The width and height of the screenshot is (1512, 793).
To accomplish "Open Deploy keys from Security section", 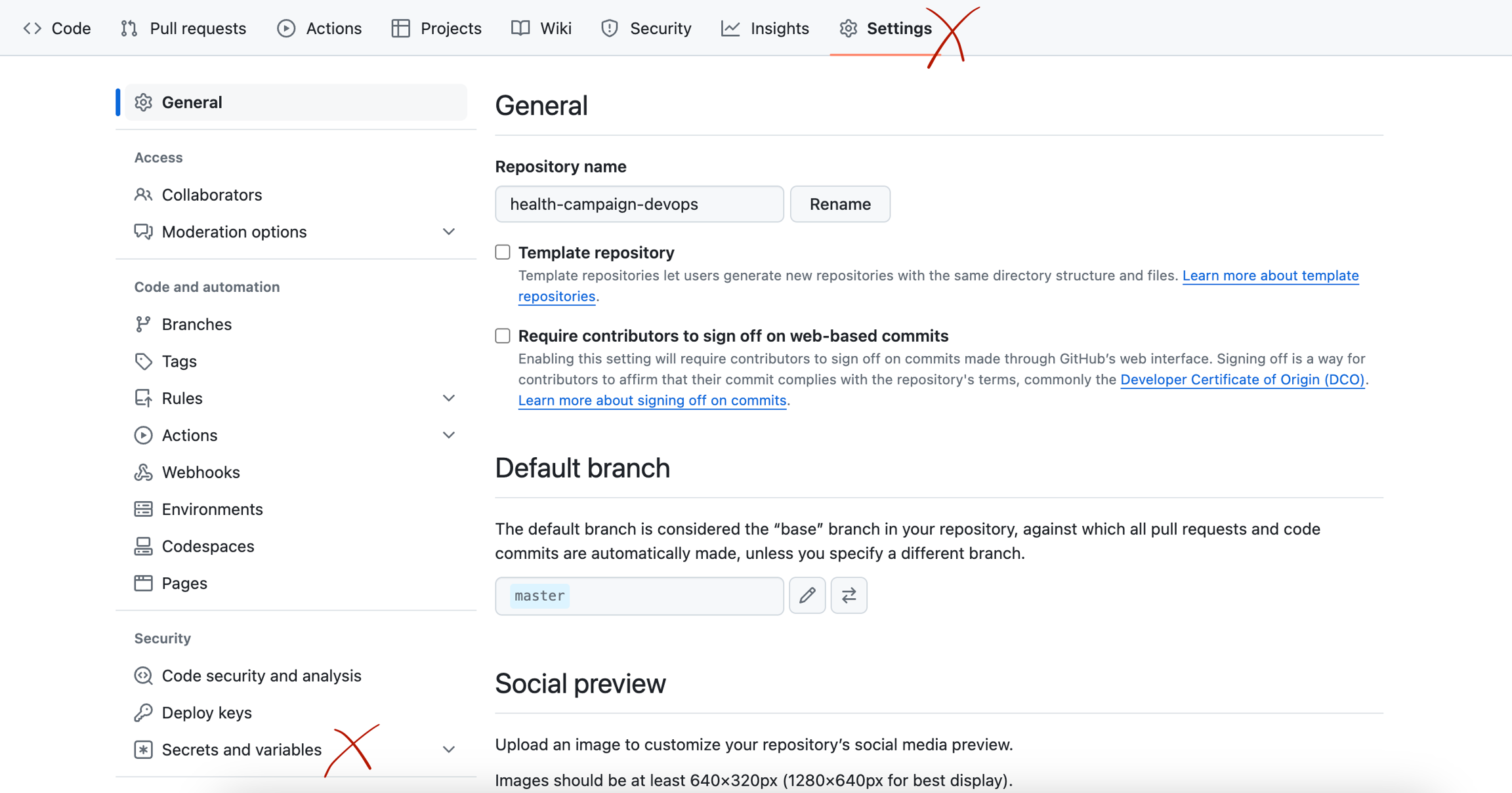I will tap(206, 712).
